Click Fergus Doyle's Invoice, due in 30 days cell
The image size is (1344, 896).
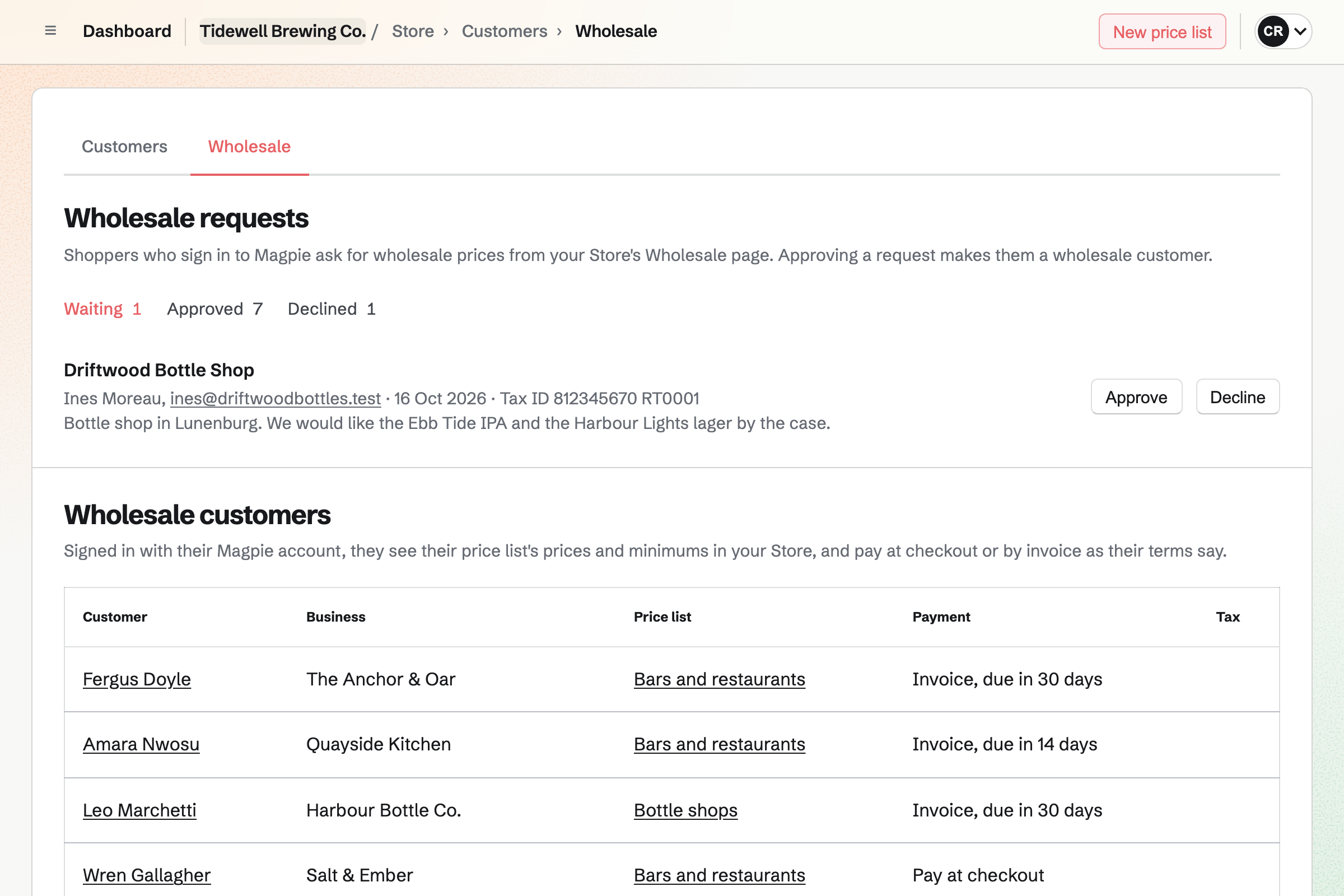(x=1007, y=679)
